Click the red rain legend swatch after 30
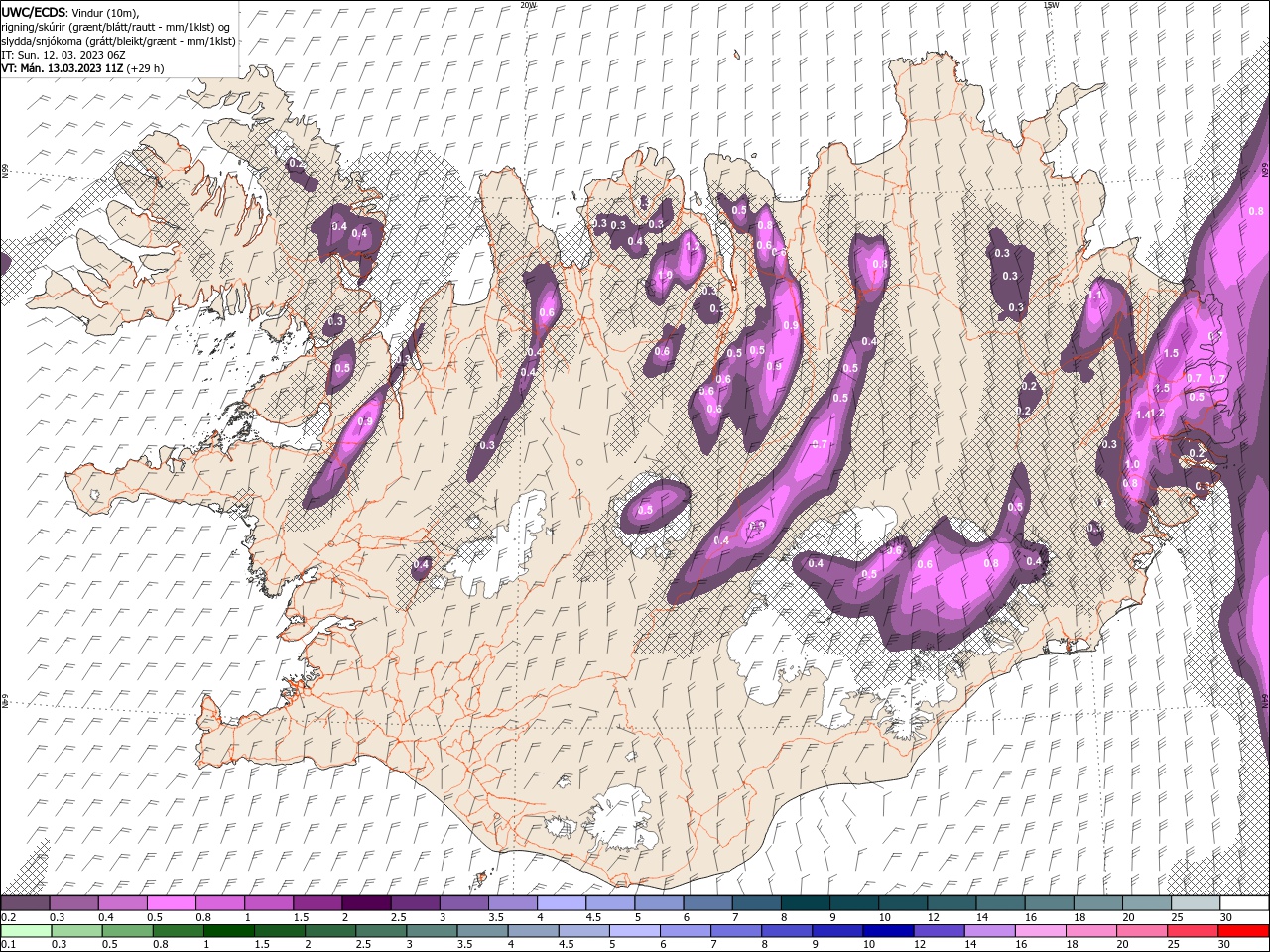 tap(1243, 931)
